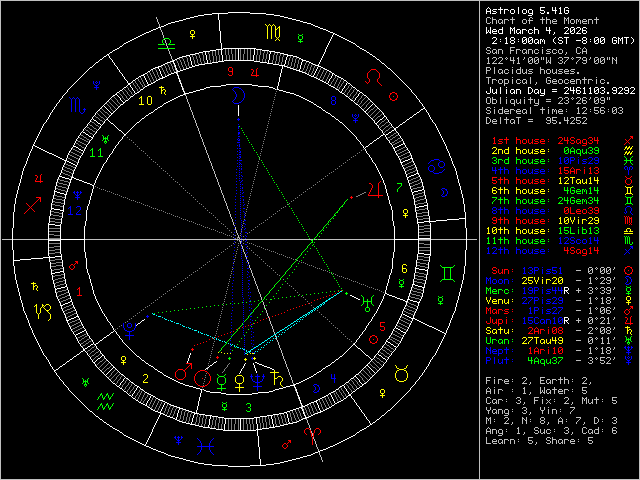Screen dimensions: 640x480
Task: Select house number 12 on the chart wheel
Action: [x=74, y=211]
